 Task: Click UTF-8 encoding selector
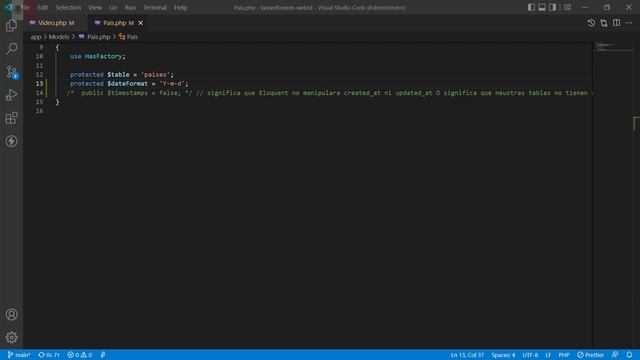(530, 355)
